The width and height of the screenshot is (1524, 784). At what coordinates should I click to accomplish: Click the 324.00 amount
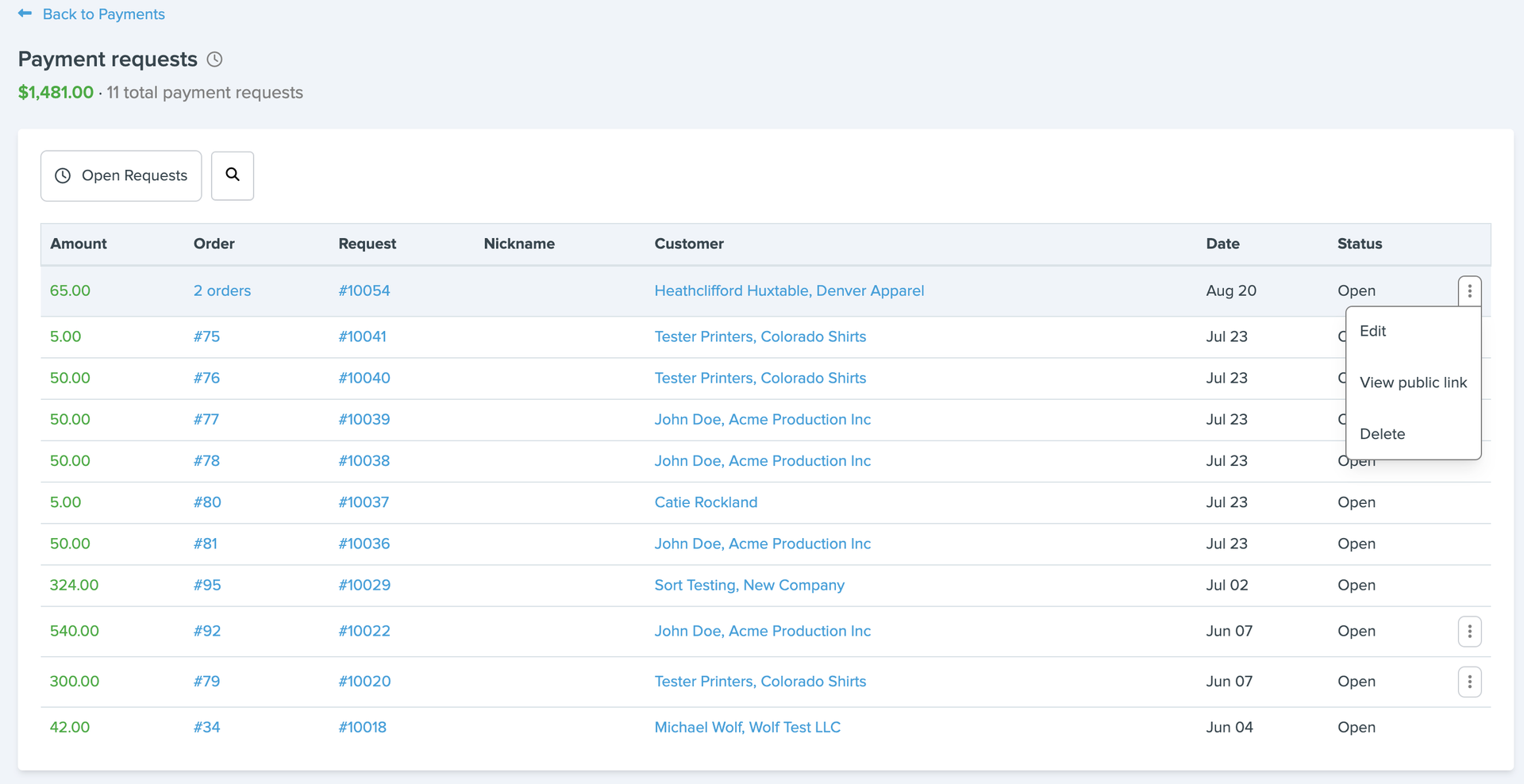(x=75, y=585)
